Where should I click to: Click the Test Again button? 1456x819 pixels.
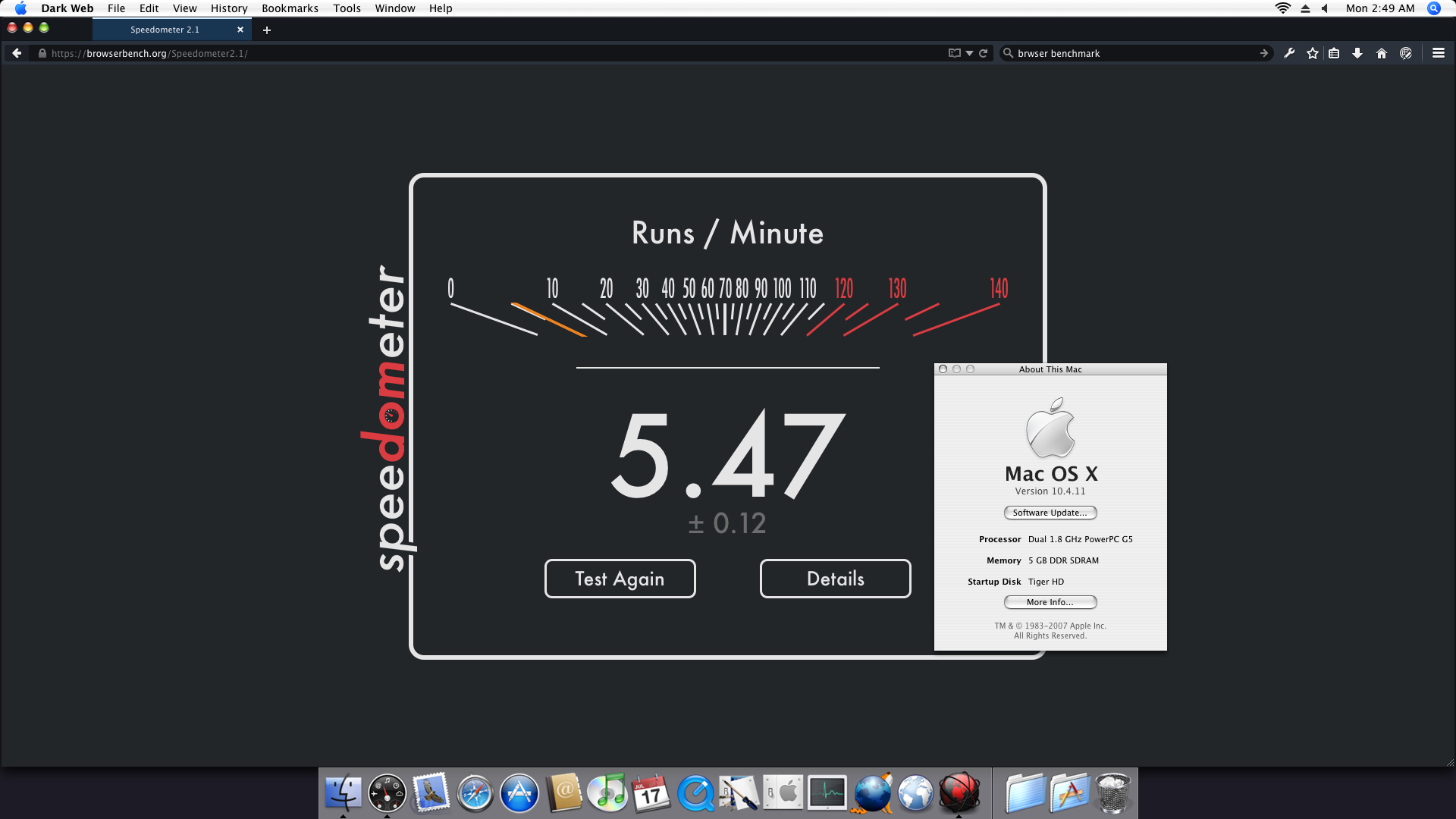[620, 579]
